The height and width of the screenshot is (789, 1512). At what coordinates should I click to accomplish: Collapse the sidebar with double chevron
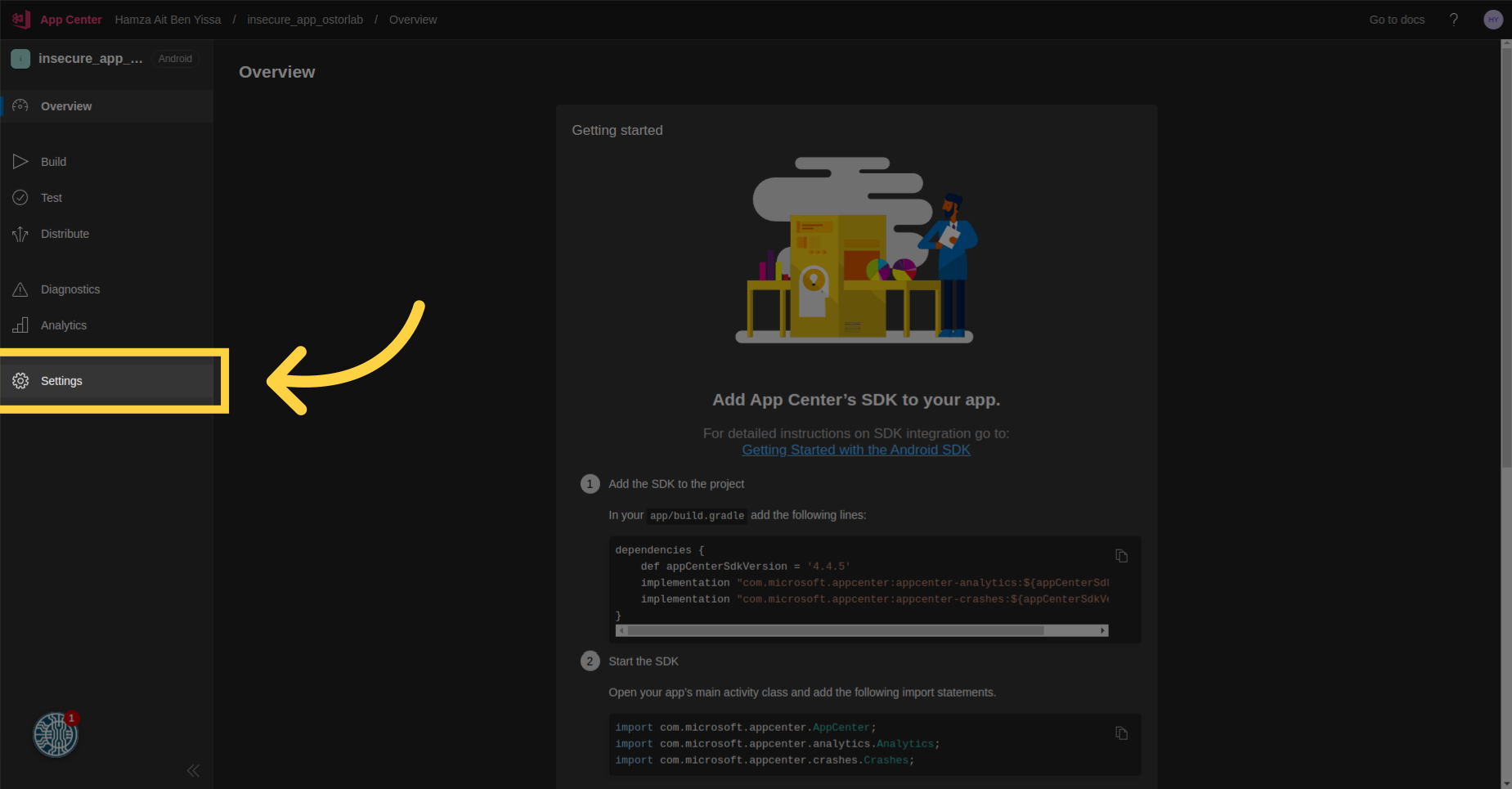click(193, 770)
